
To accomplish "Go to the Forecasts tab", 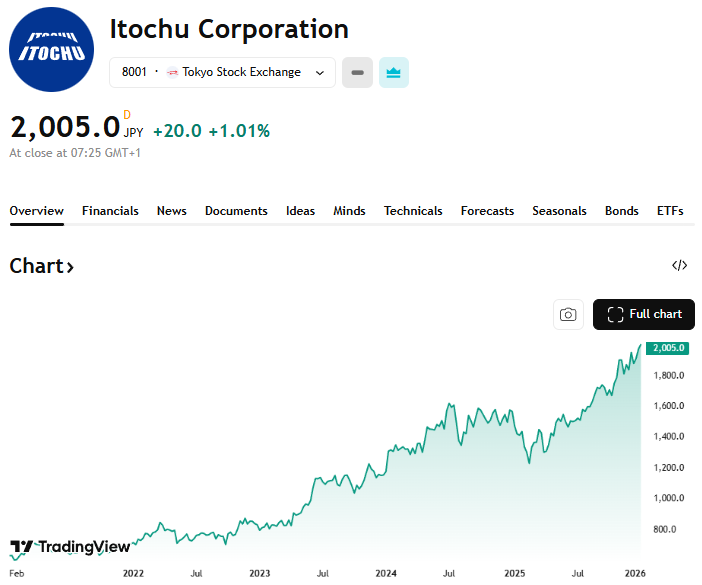I will click(487, 211).
